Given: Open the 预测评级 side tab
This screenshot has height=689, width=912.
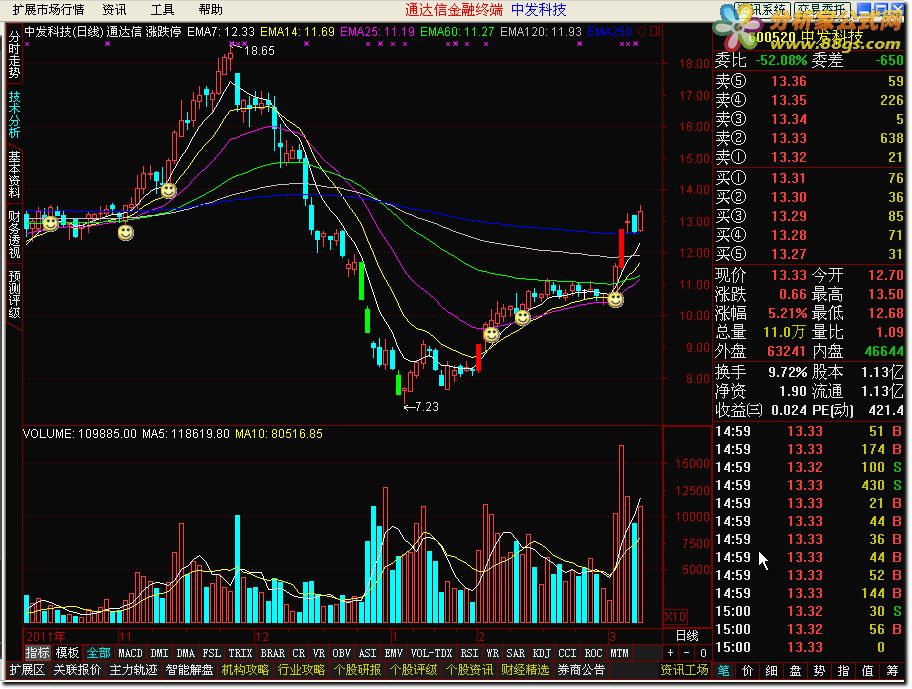Looking at the screenshot, I should coord(14,294).
